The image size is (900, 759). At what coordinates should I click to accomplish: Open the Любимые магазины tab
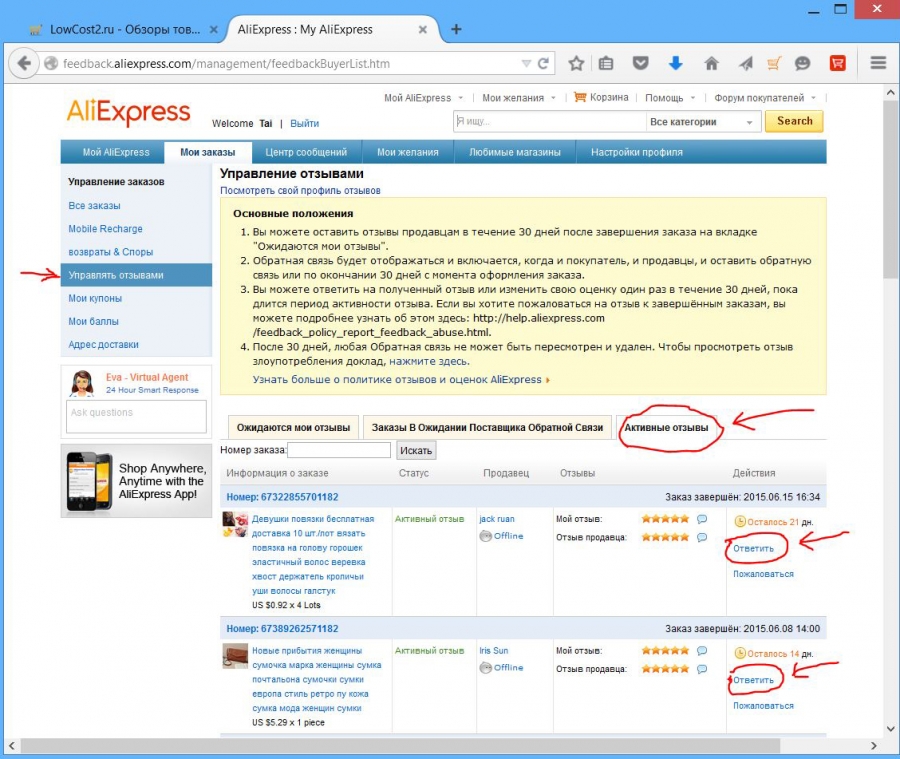pyautogui.click(x=515, y=152)
